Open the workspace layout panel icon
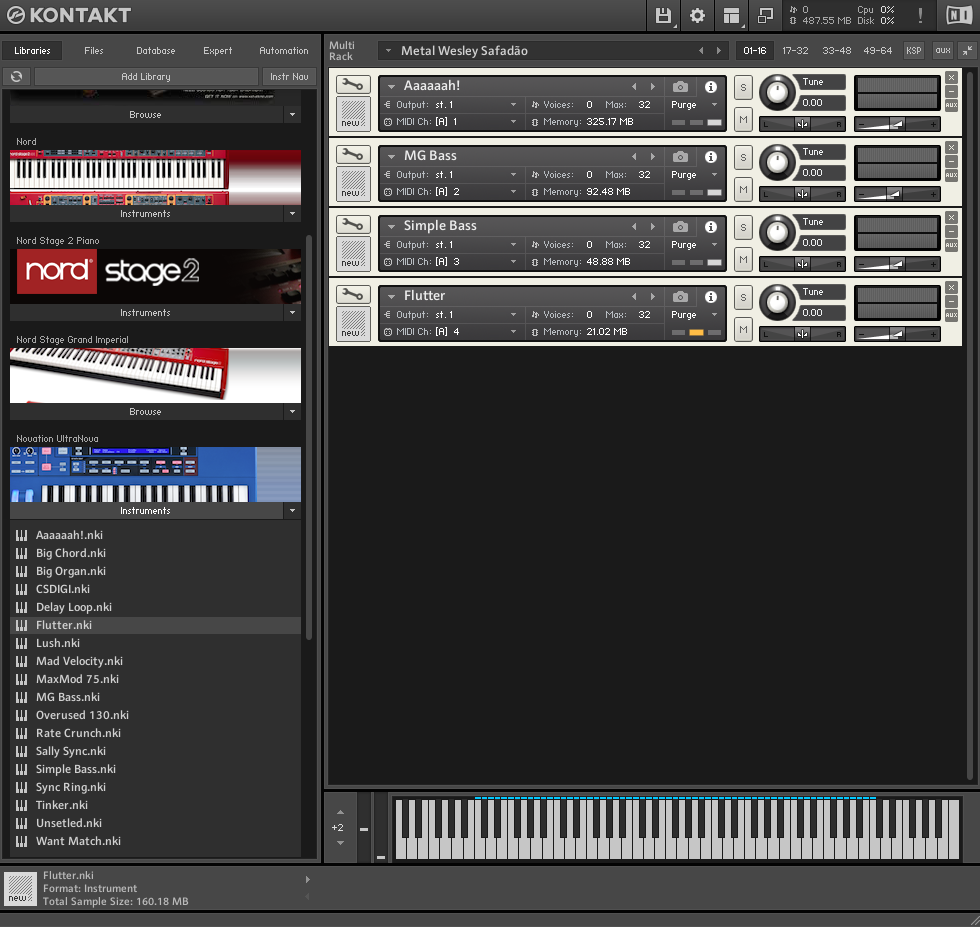 (731, 16)
